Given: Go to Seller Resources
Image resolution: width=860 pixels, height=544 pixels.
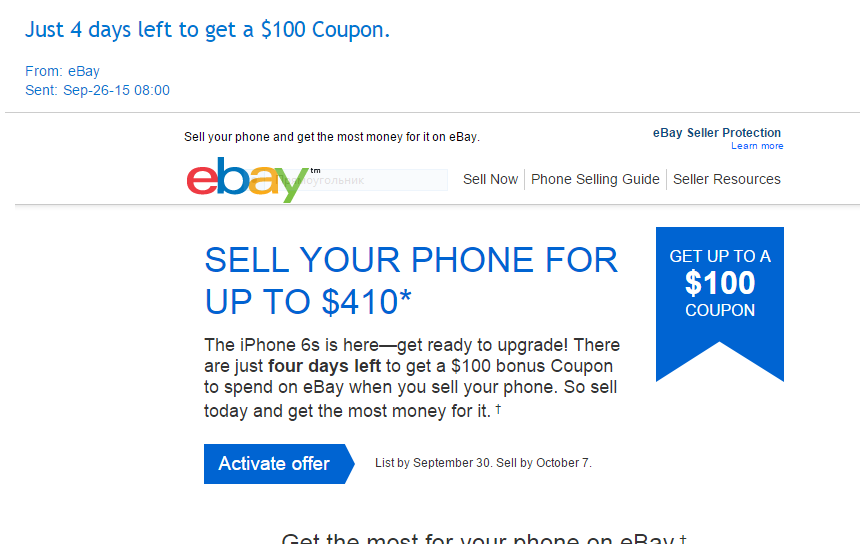Looking at the screenshot, I should [726, 179].
